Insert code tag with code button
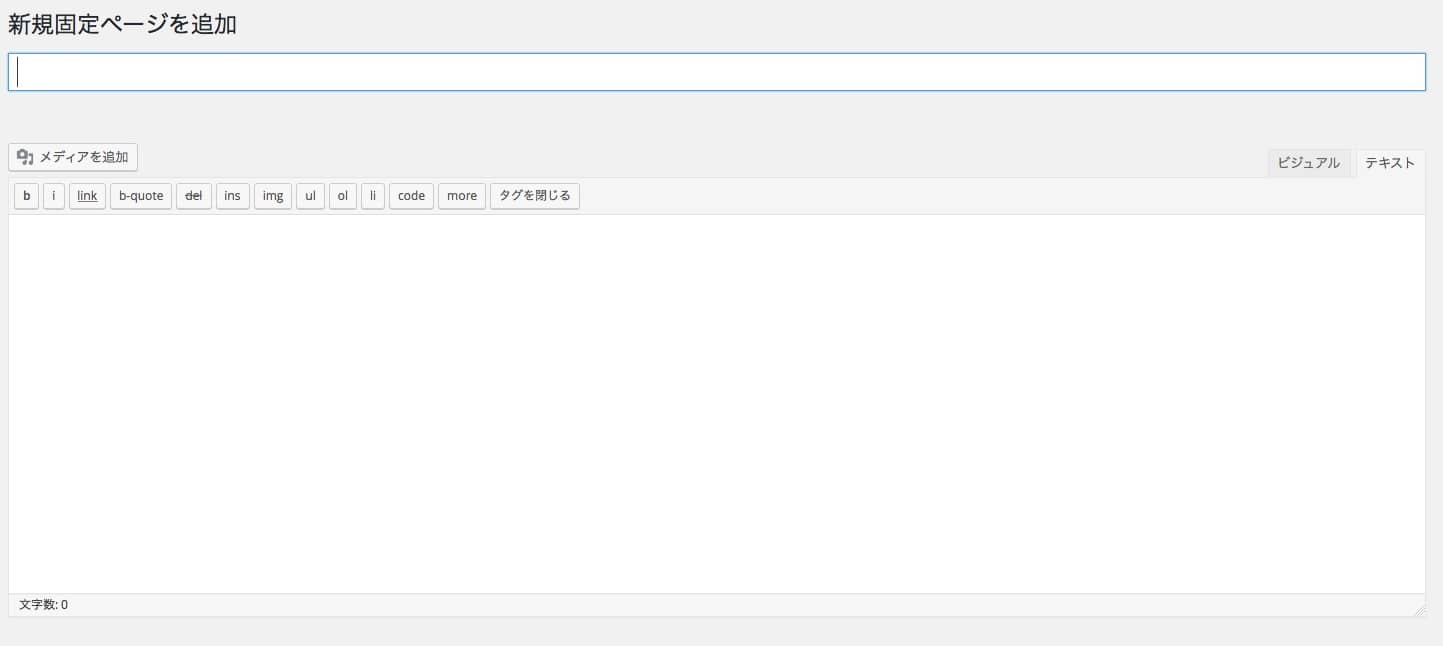 click(411, 196)
